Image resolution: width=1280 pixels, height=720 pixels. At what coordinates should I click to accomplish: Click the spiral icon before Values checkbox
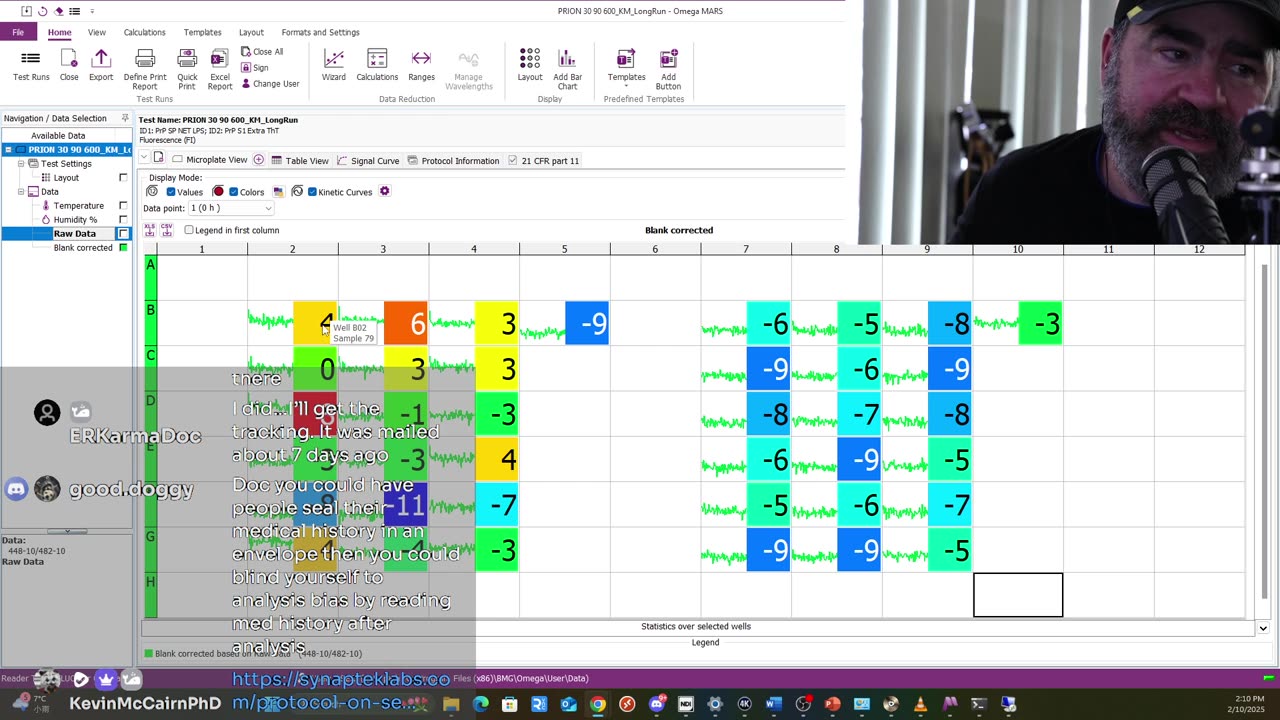152,192
